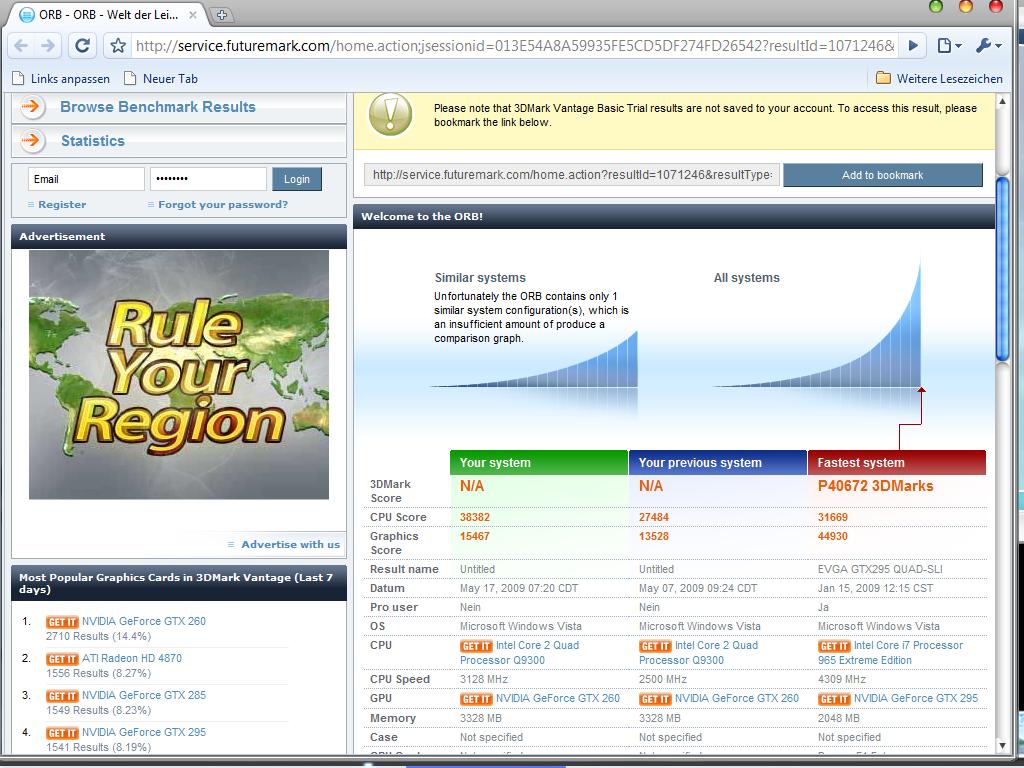
Task: Reload the page with refresh icon
Action: [82, 46]
